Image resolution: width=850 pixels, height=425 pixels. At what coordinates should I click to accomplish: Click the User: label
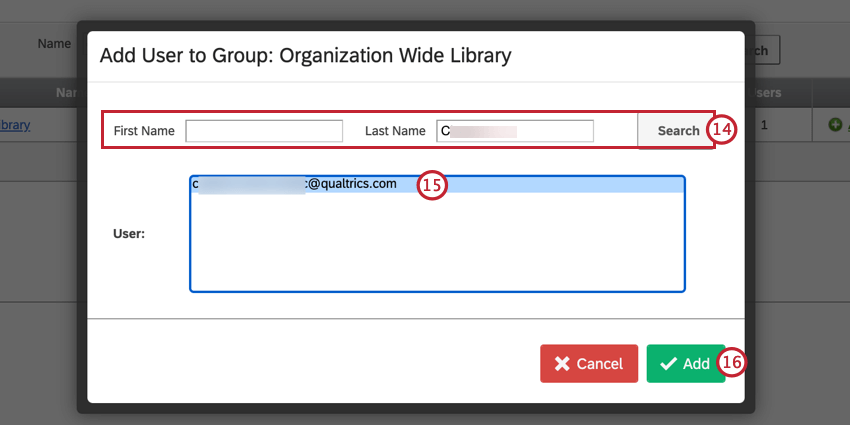point(129,234)
